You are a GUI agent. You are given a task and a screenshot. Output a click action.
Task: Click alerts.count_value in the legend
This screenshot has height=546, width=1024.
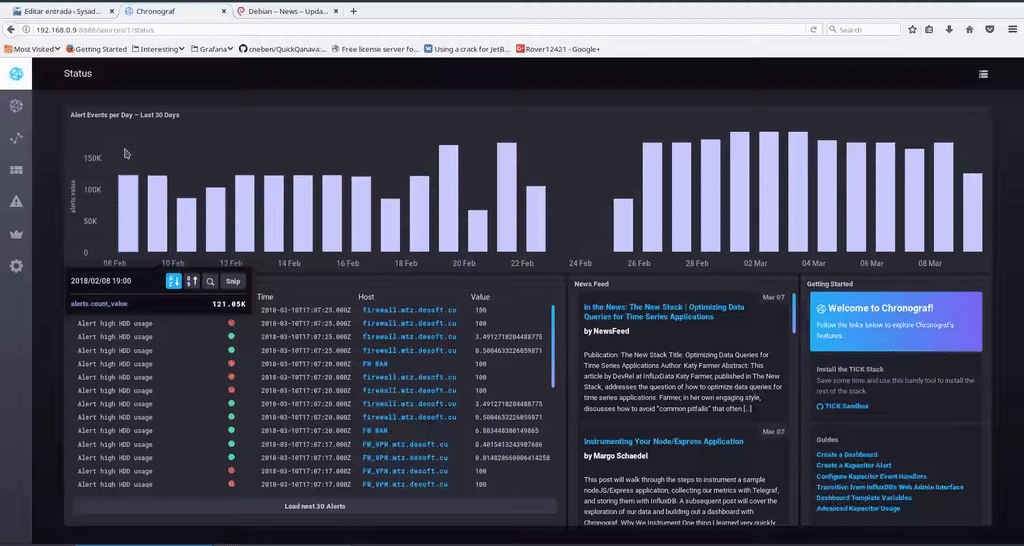point(99,304)
